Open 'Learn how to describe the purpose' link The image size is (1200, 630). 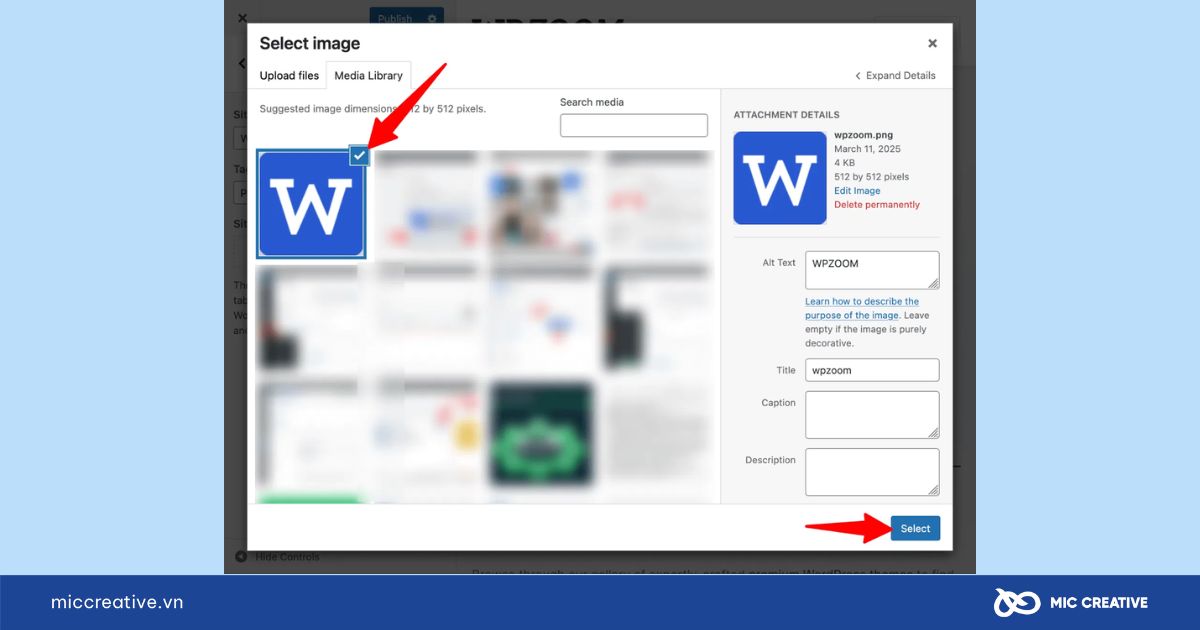pyautogui.click(x=862, y=308)
